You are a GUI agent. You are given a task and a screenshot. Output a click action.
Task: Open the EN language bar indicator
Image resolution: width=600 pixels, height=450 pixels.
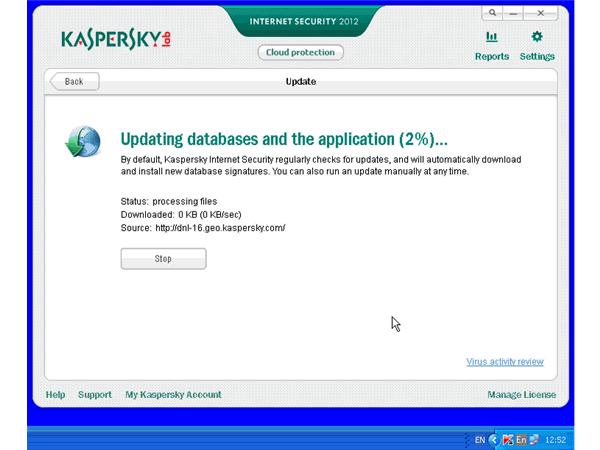tap(479, 440)
